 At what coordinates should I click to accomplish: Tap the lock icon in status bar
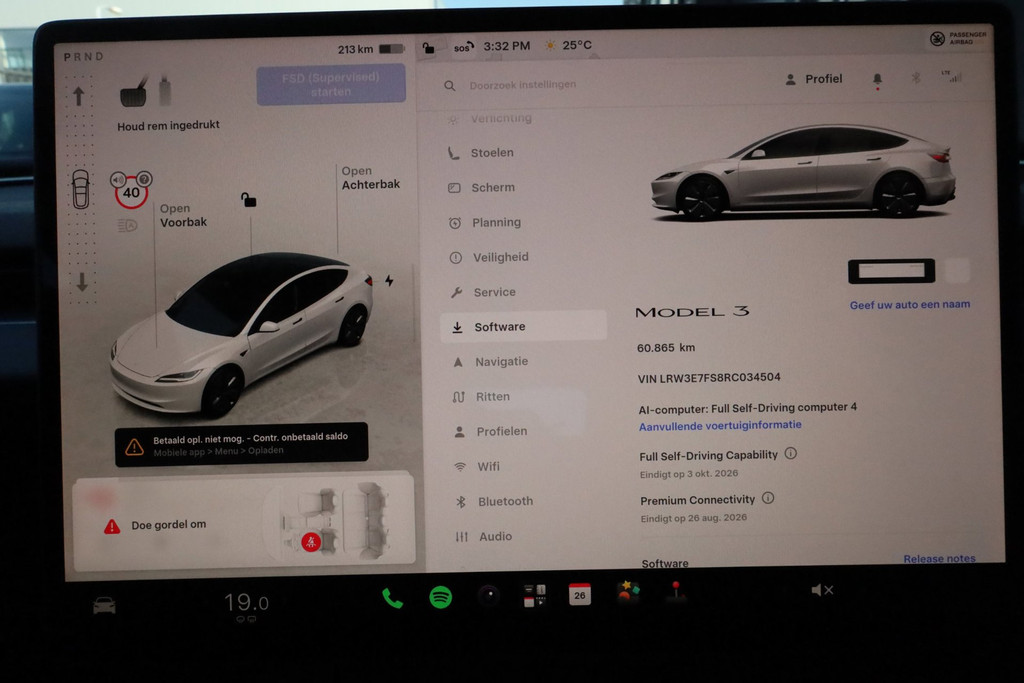pyautogui.click(x=428, y=47)
